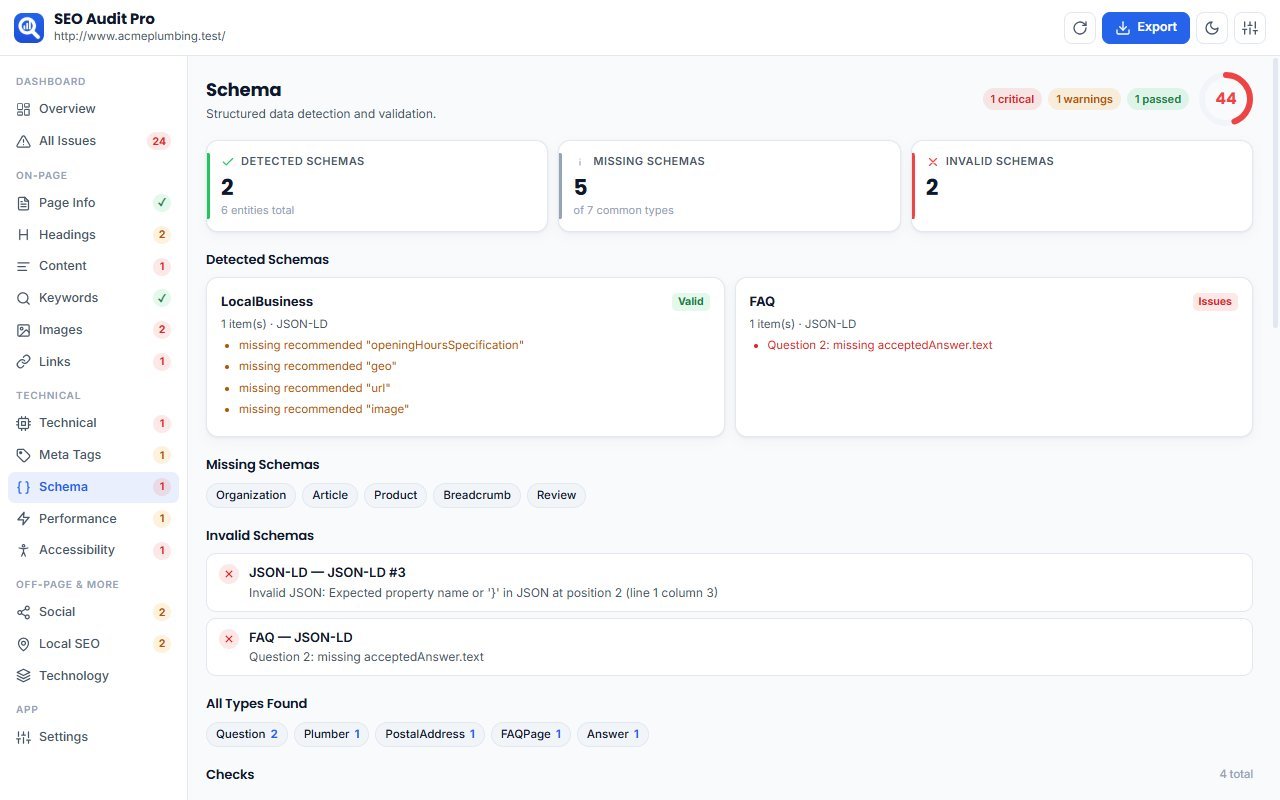Open All Issues in the sidebar
Viewport: 1280px width, 800px height.
click(93, 141)
